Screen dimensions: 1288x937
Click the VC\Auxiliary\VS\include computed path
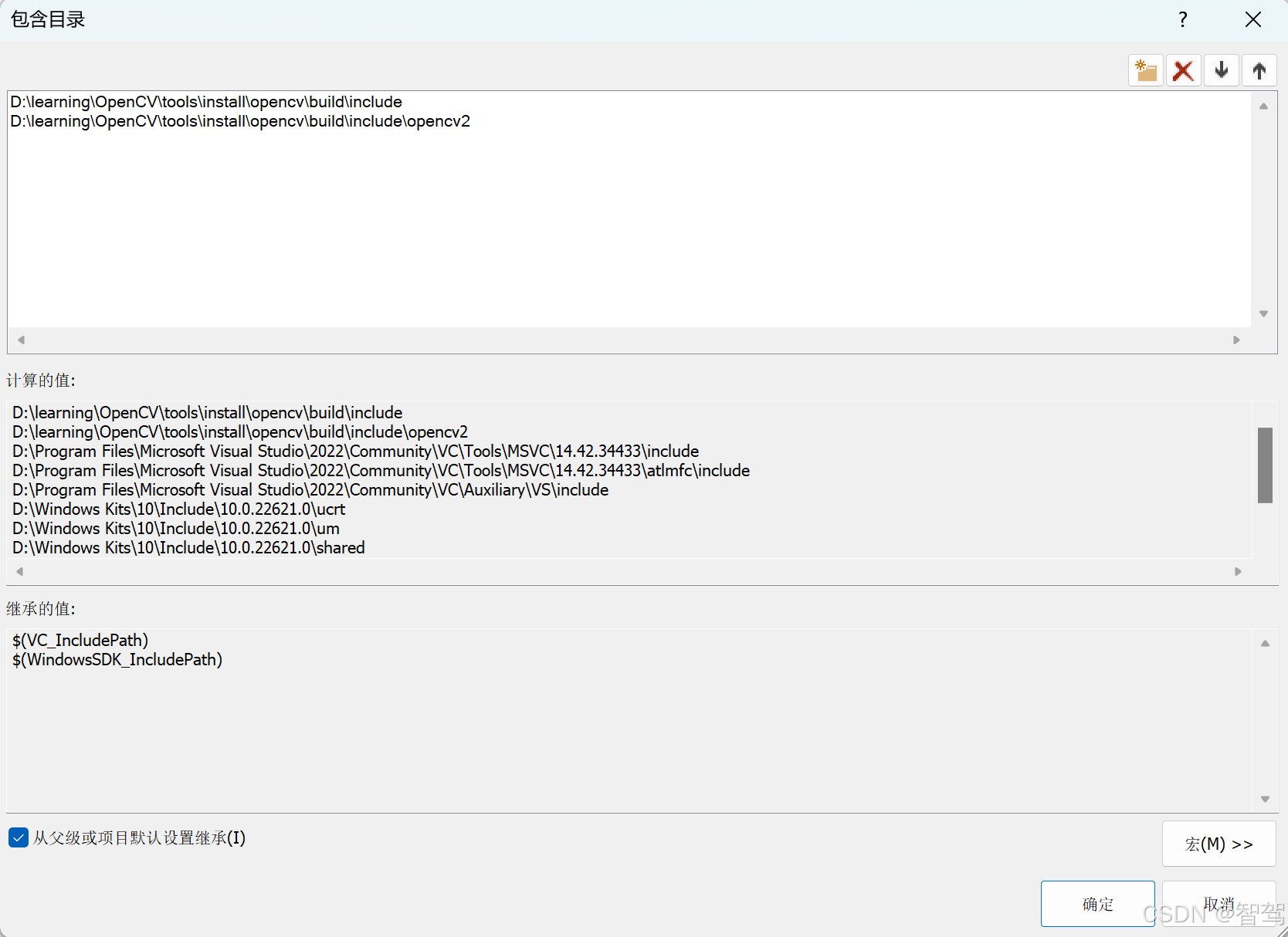point(310,490)
